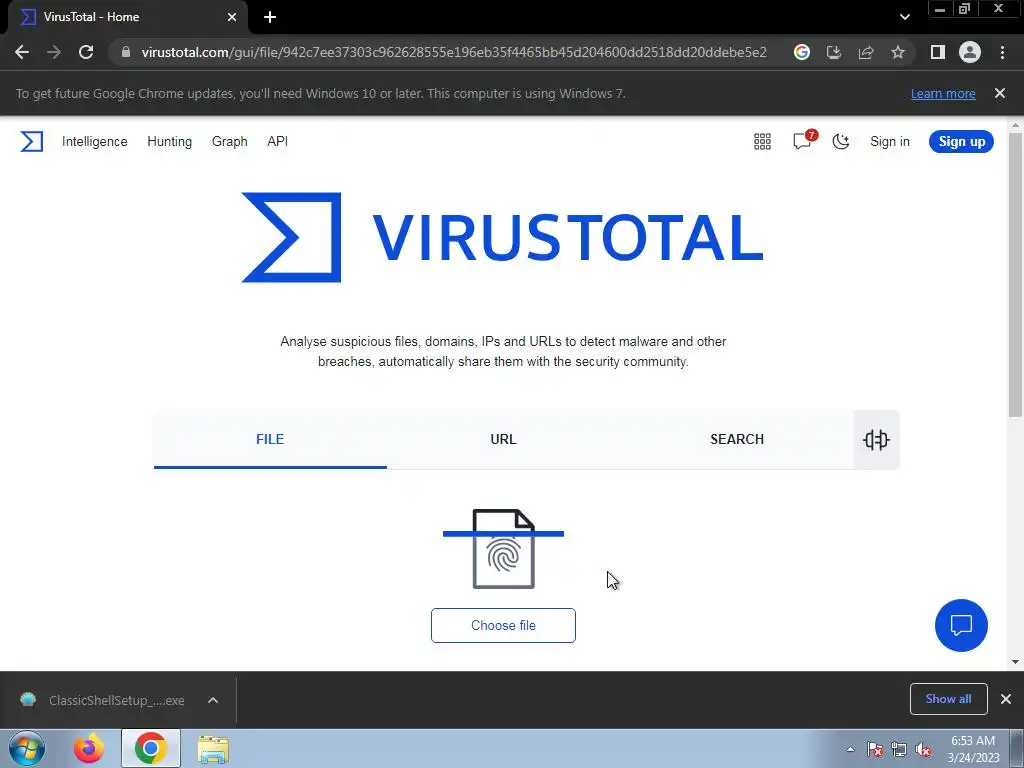1024x768 pixels.
Task: Click the page vertical scrollbar thumb
Action: [x=1015, y=274]
